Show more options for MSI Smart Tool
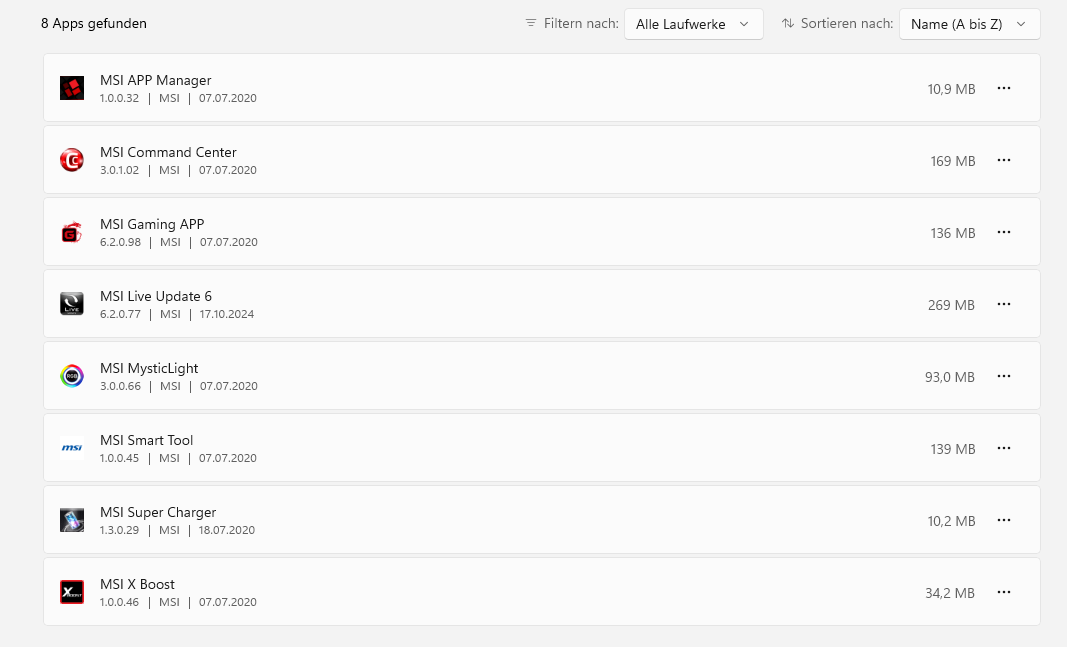Image resolution: width=1067 pixels, height=647 pixels. coord(1004,448)
